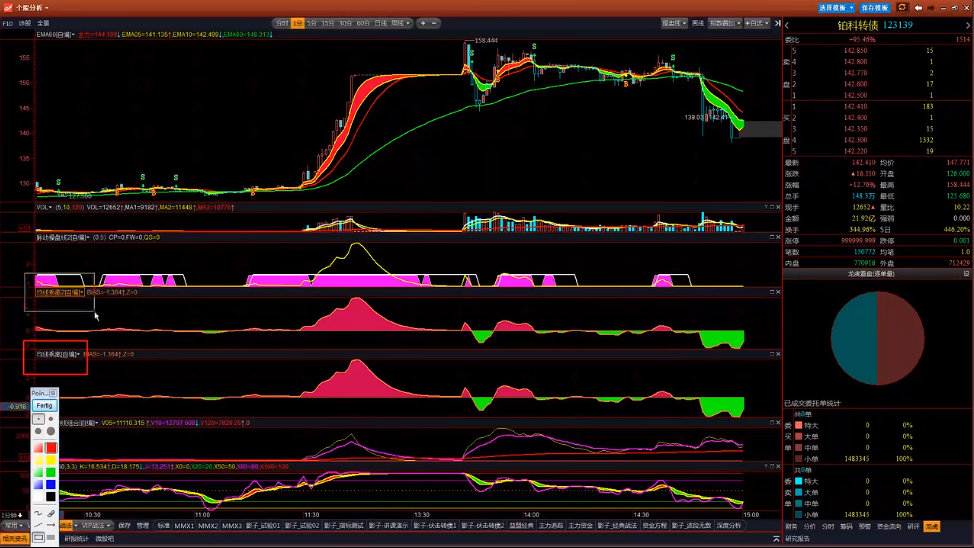
Task: Go to previous security with left arrow
Action: click(x=787, y=24)
